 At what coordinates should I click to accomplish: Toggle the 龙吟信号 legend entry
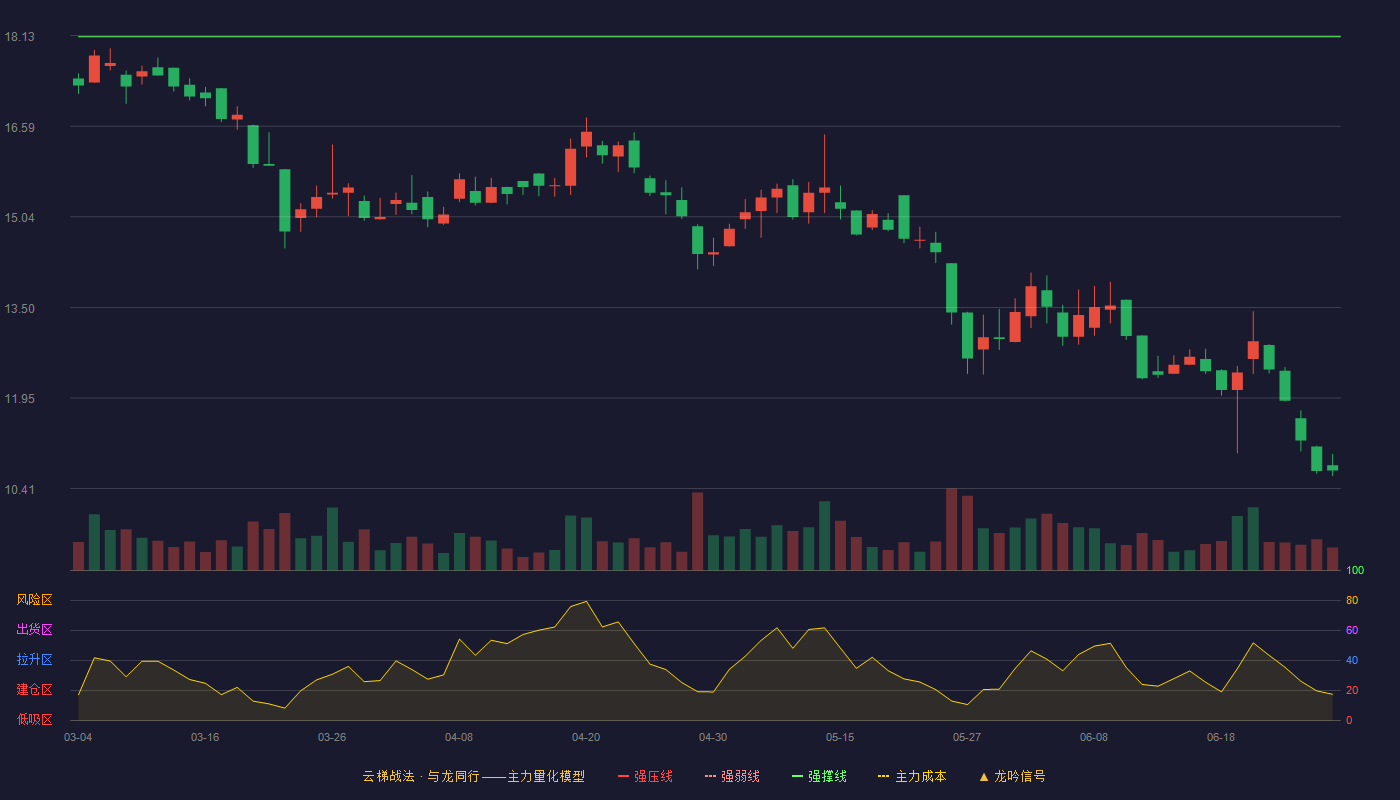[x=1012, y=776]
